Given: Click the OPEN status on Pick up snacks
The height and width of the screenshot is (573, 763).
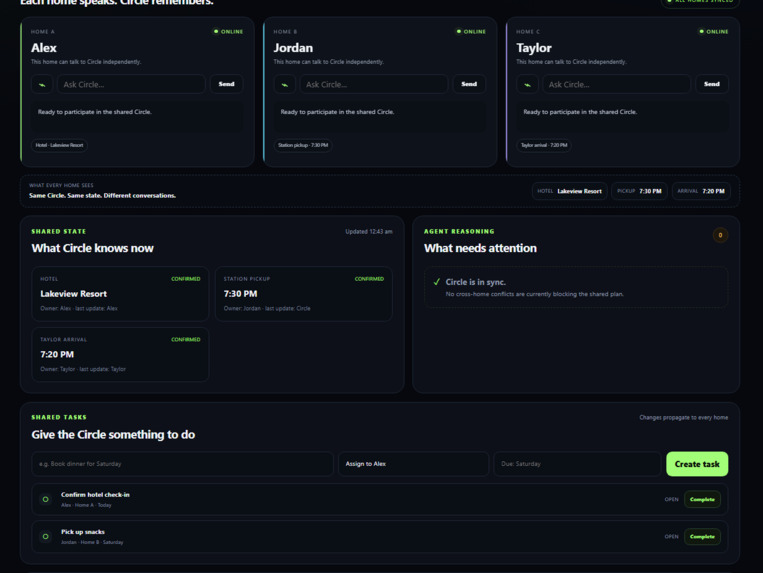Looking at the screenshot, I should [672, 537].
